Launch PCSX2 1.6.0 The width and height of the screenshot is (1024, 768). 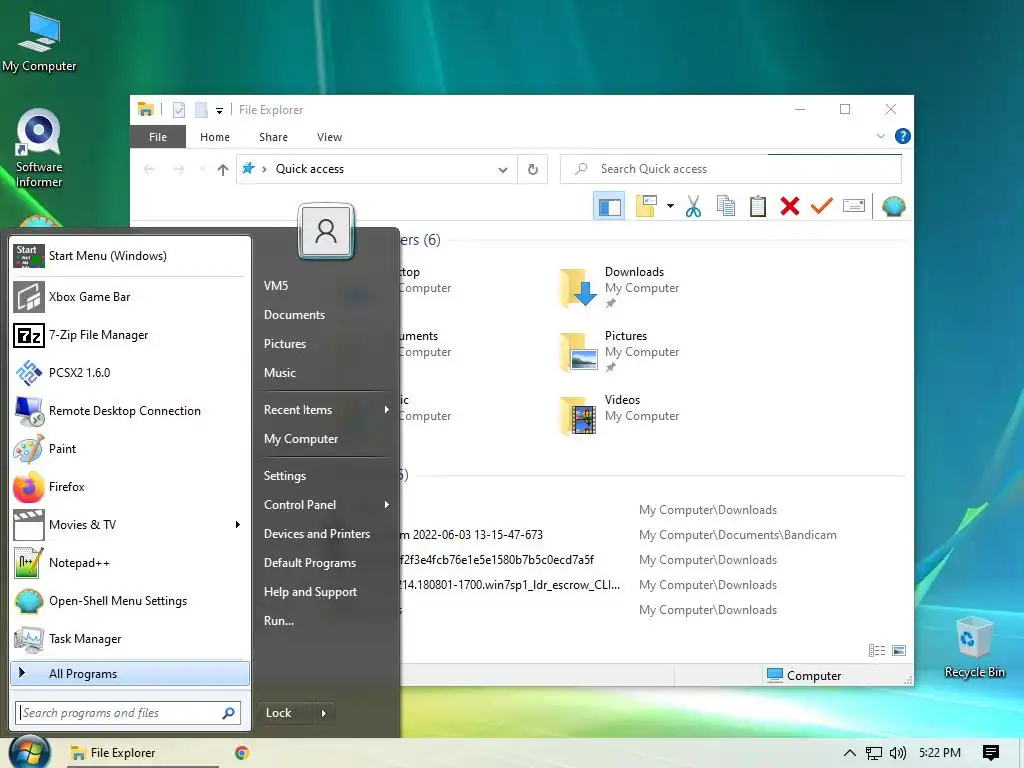(x=130, y=373)
